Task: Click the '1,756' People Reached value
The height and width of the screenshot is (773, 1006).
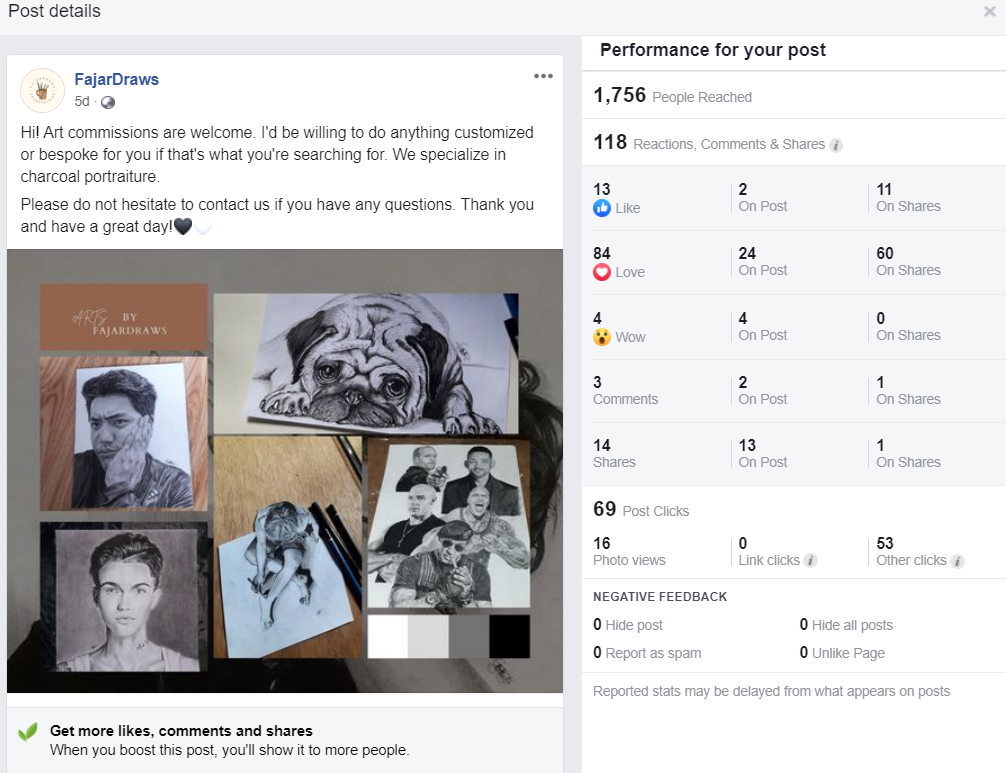Action: click(x=619, y=96)
